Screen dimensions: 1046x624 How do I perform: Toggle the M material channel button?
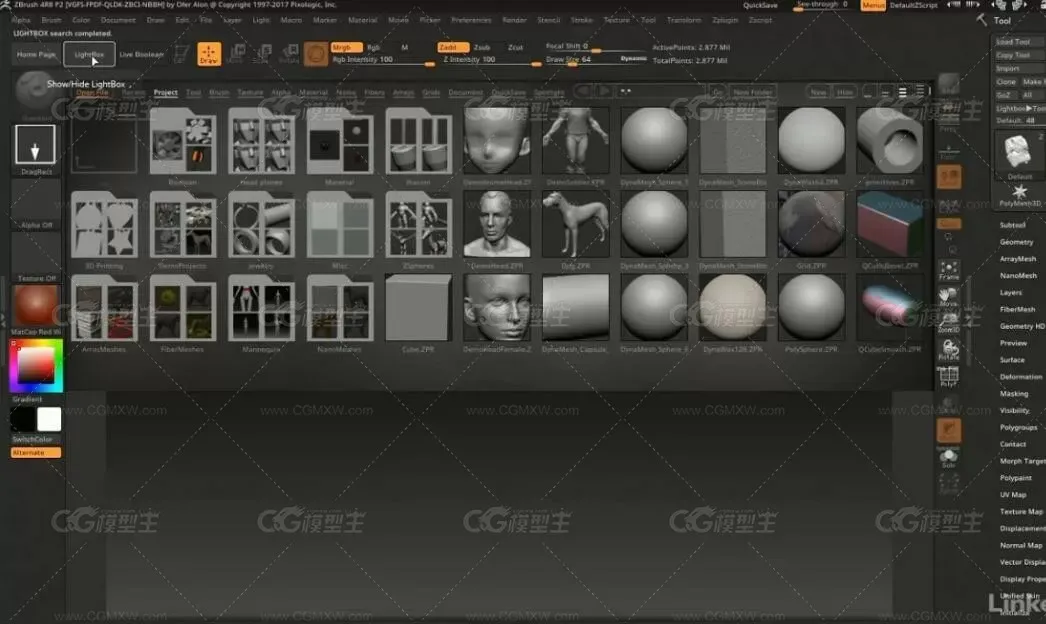404,47
